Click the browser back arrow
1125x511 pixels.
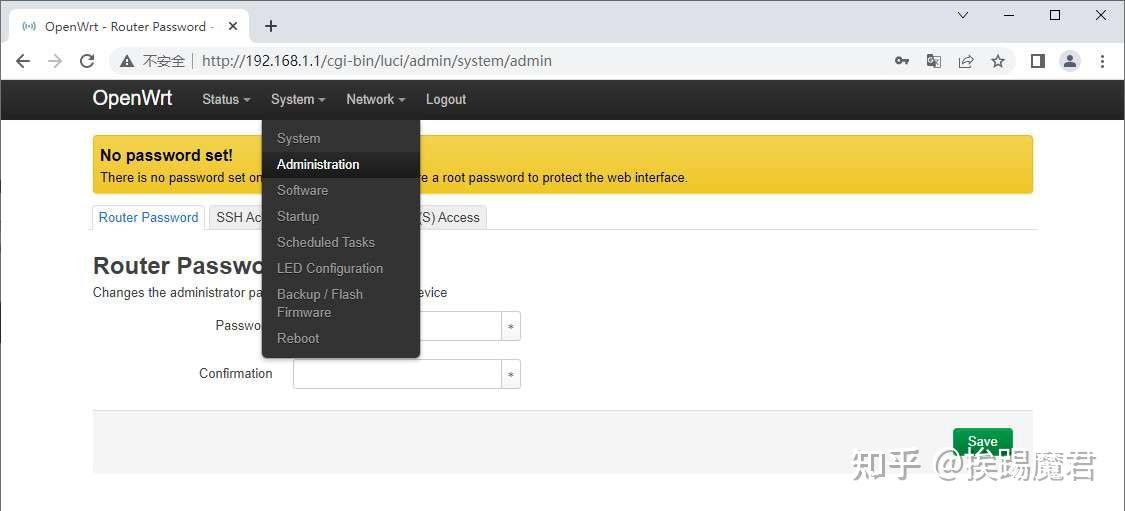[x=23, y=61]
